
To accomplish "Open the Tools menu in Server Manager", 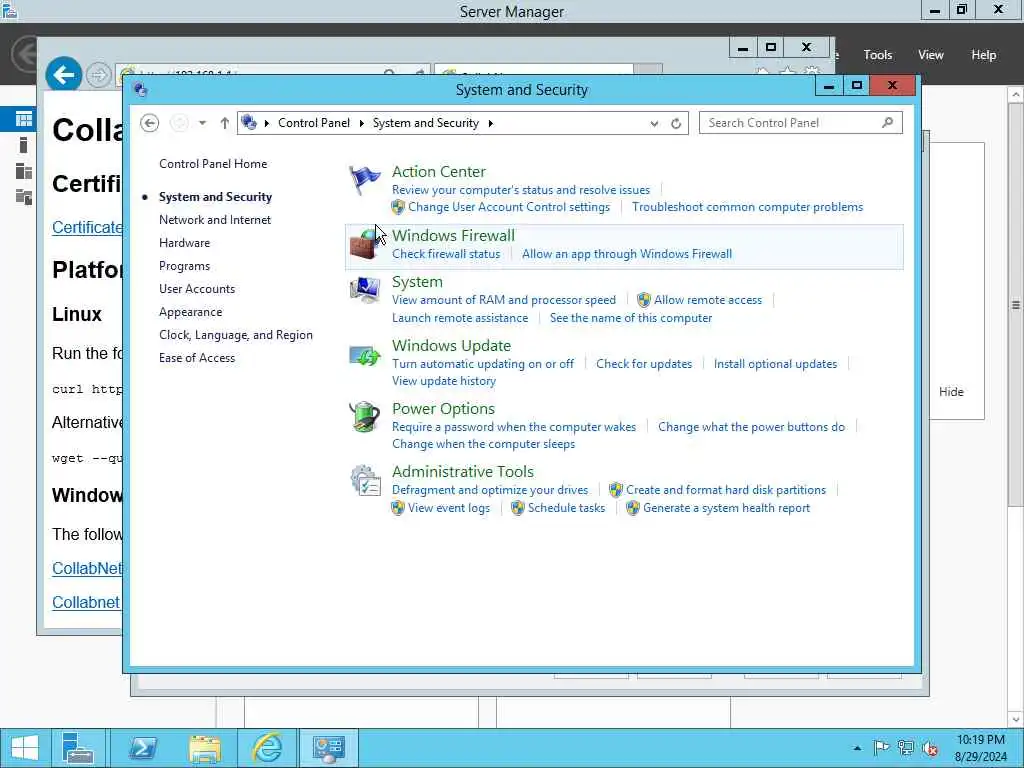I will [x=878, y=55].
